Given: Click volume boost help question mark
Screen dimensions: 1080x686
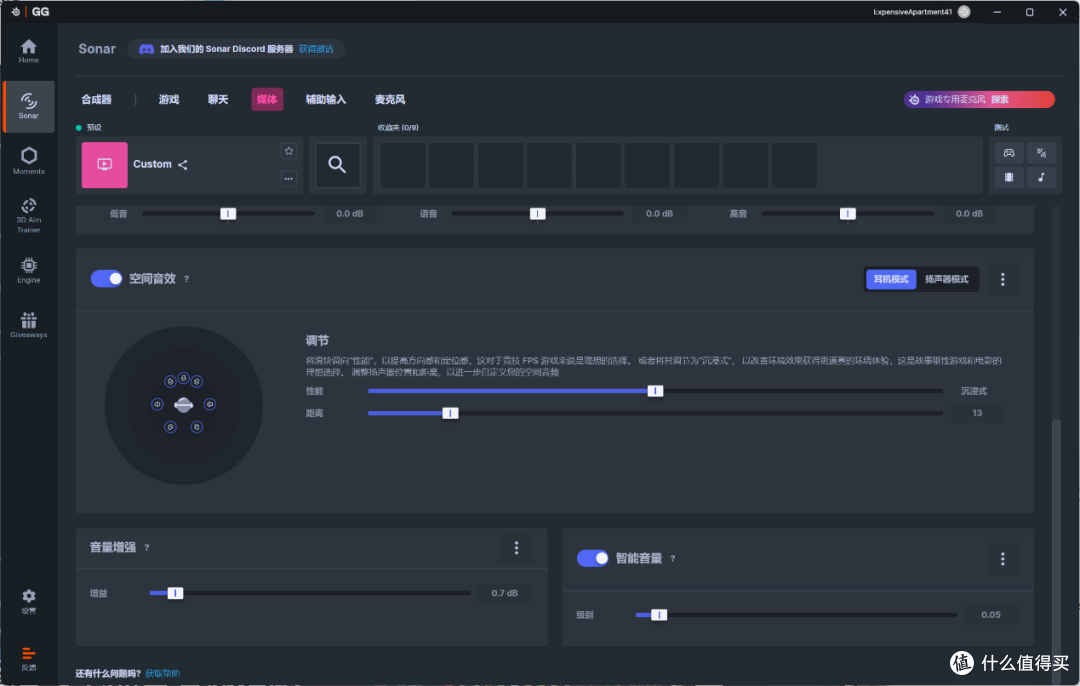Looking at the screenshot, I should pyautogui.click(x=147, y=548).
